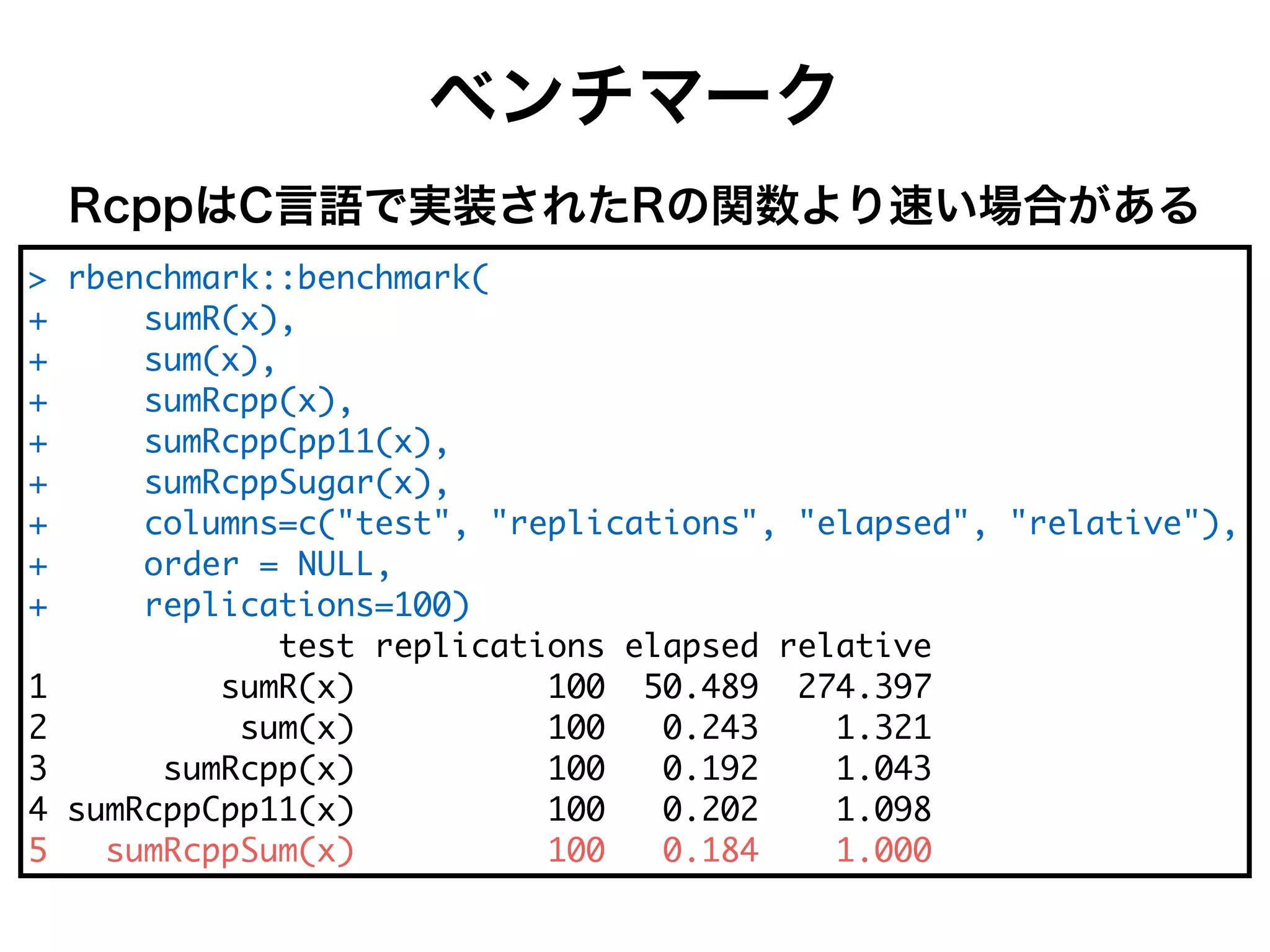Click the > prompt symbol on first line
Screen dimensions: 1270x952
click(38, 280)
